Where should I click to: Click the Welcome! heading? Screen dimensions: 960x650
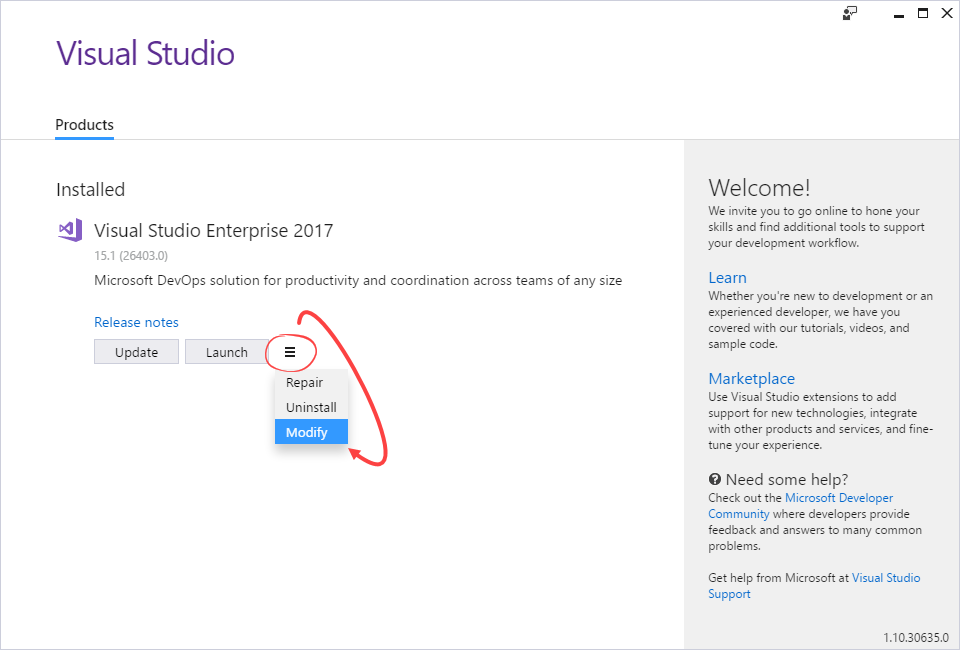(759, 188)
